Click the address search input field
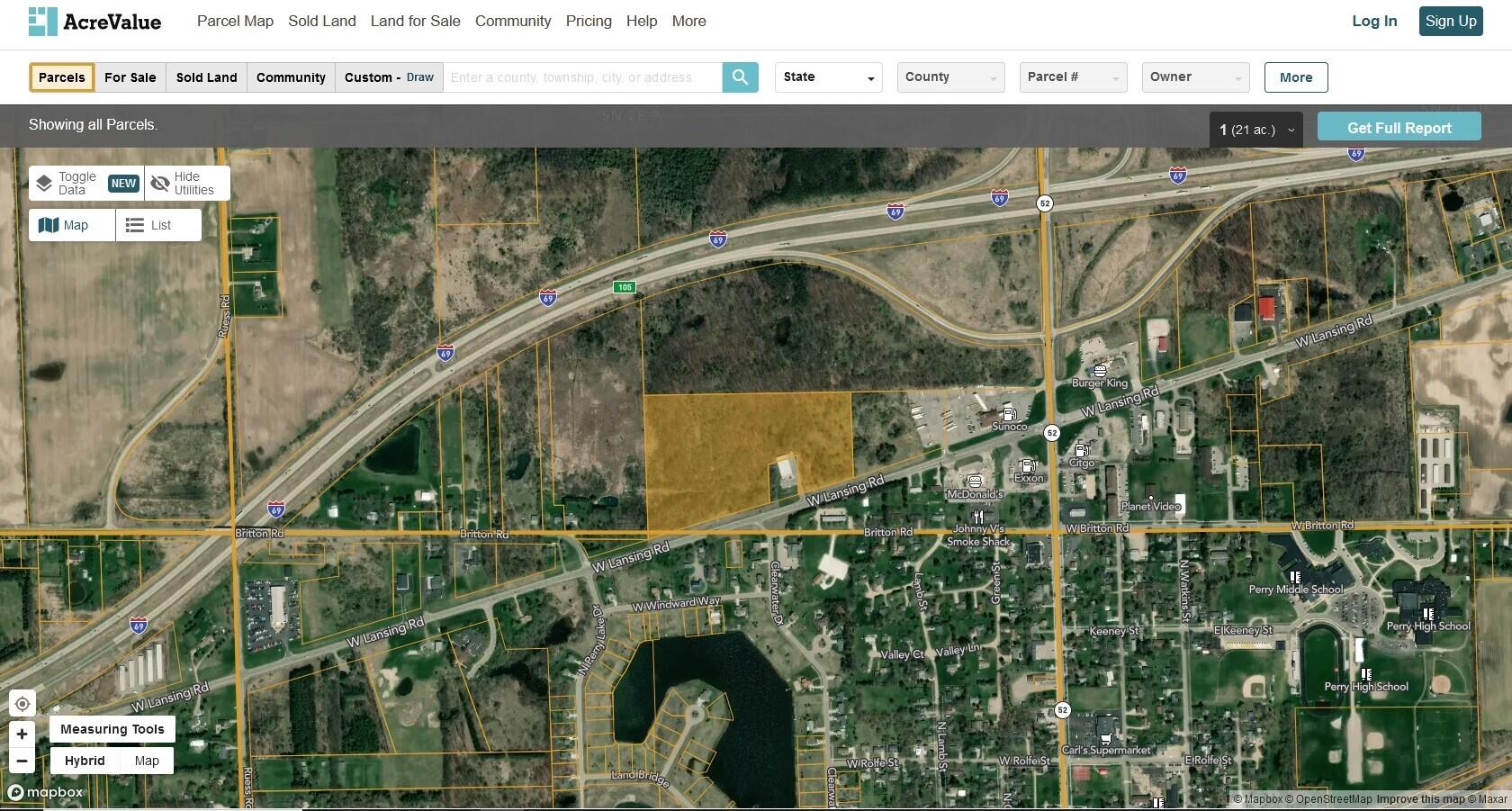Screen dimensions: 1512x811 582,77
